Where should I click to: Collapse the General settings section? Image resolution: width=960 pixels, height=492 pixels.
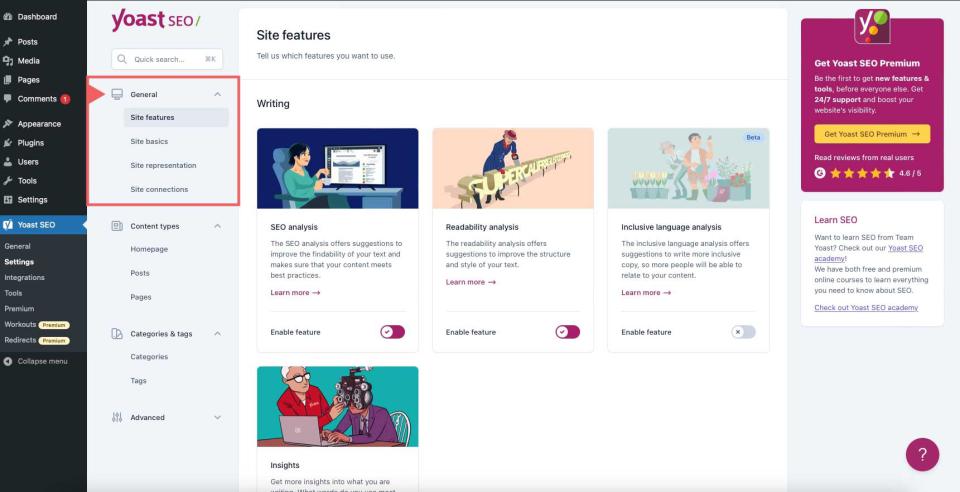pyautogui.click(x=218, y=94)
